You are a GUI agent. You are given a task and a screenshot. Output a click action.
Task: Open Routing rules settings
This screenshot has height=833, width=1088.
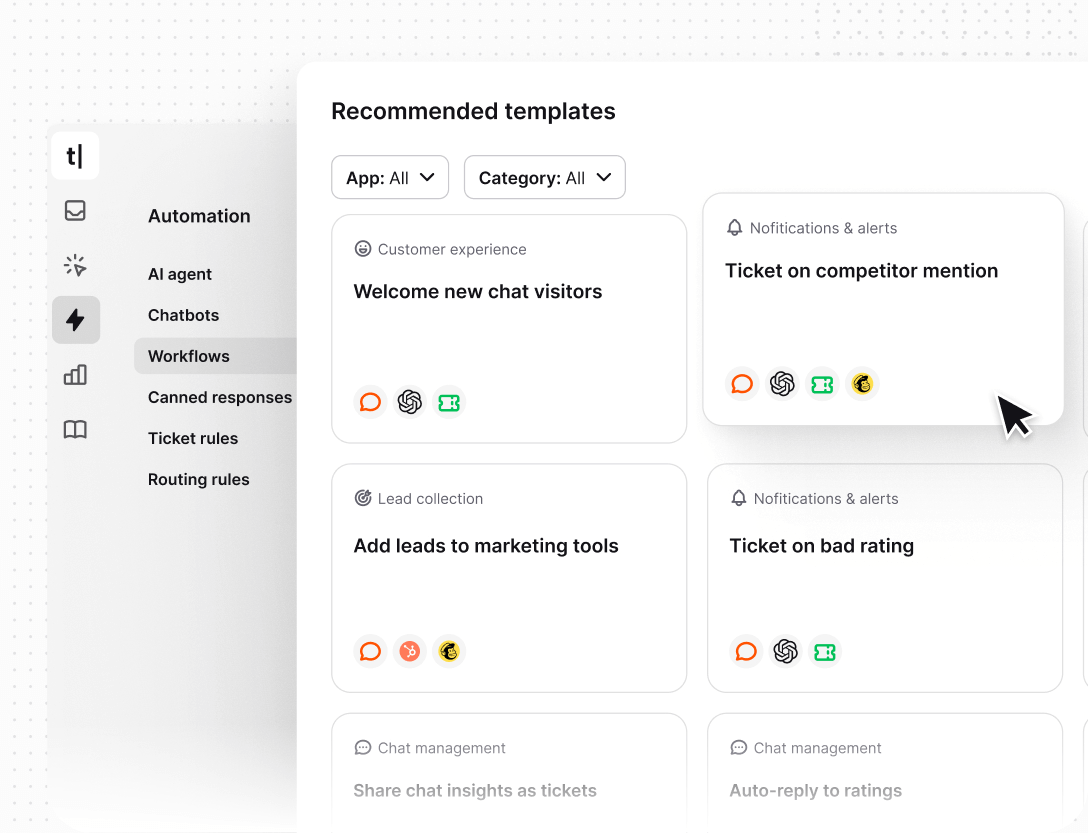198,479
